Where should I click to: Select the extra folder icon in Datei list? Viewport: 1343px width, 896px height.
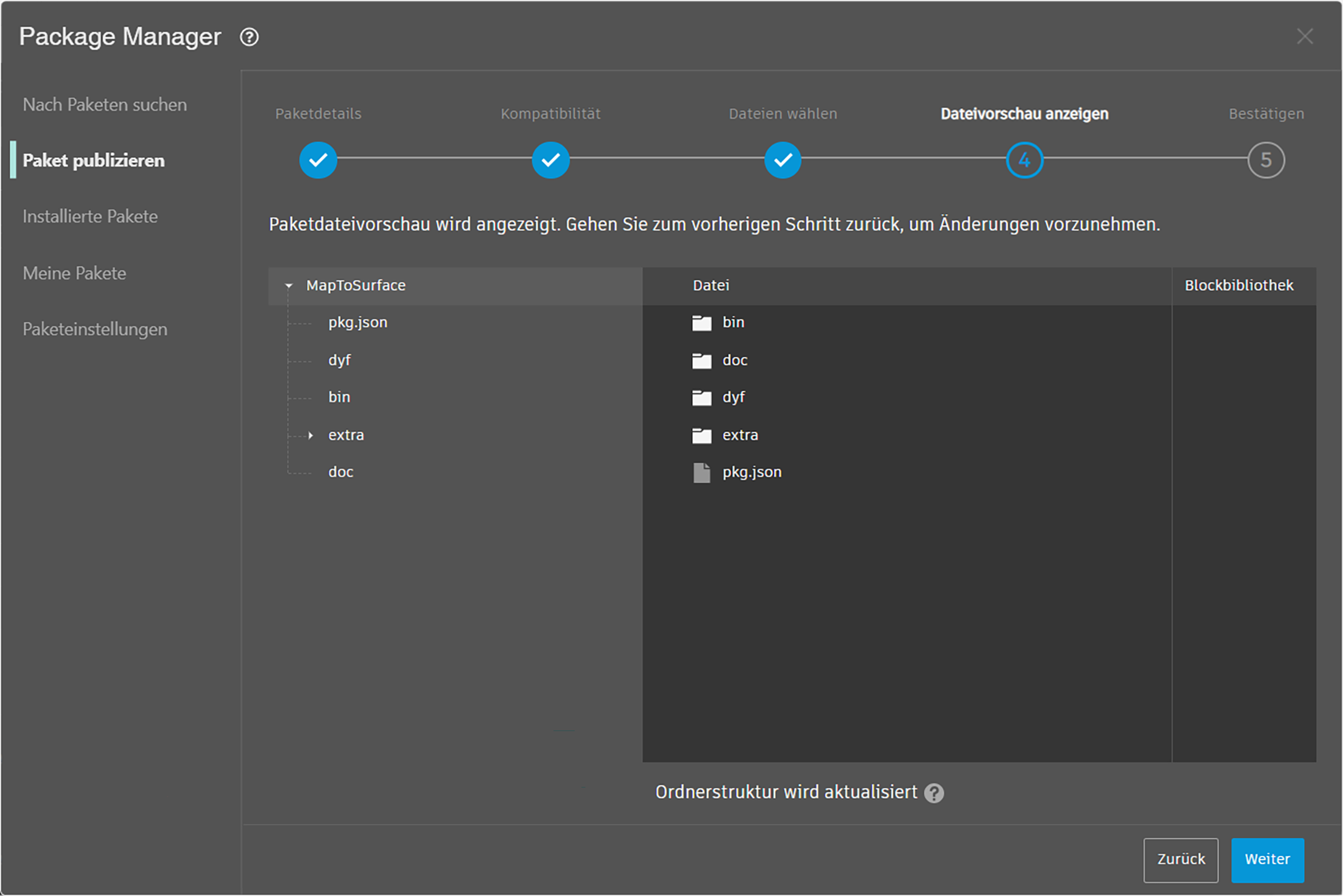tap(701, 435)
